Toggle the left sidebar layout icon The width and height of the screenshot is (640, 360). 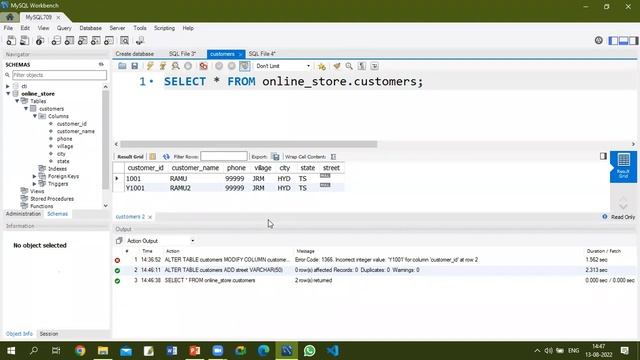point(613,40)
